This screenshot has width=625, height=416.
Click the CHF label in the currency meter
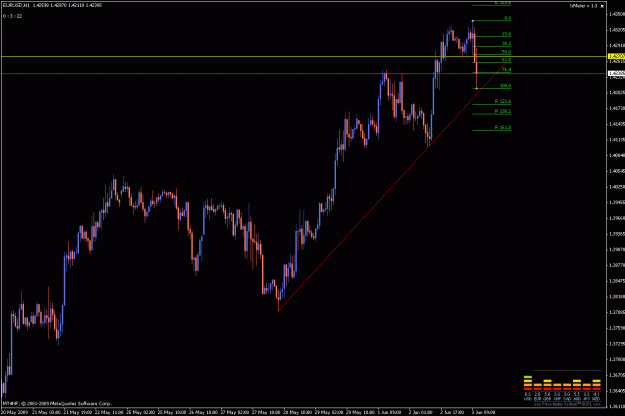click(557, 399)
